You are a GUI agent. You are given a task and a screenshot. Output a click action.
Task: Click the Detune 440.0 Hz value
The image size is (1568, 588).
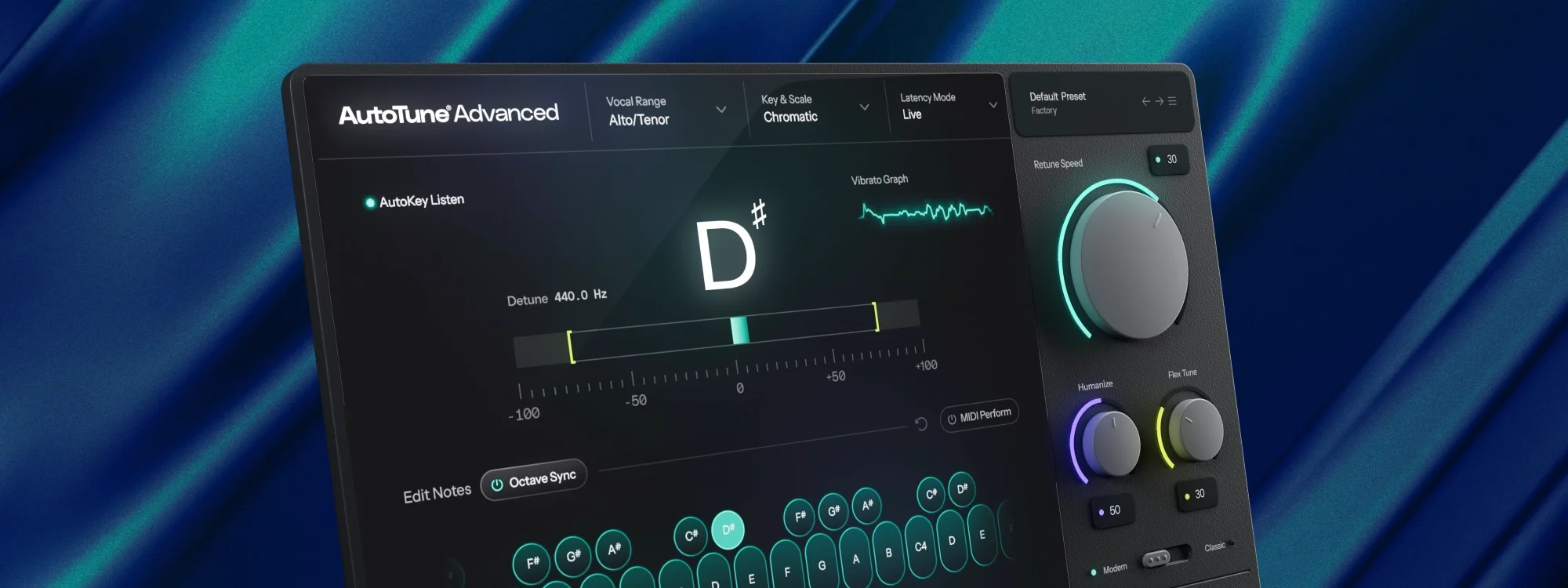point(580,296)
